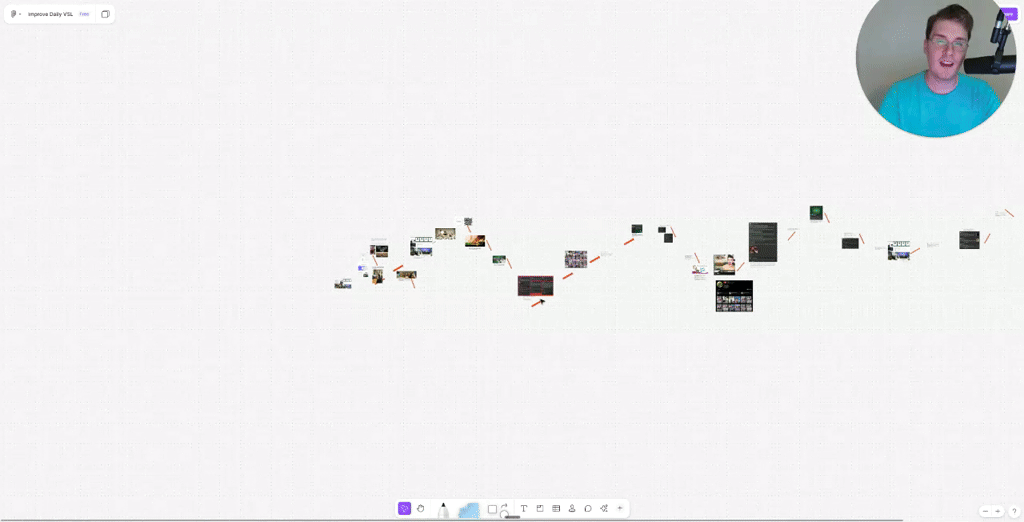Viewport: 1024px width, 522px height.
Task: Click the presenter webcam bubble
Action: coord(936,68)
